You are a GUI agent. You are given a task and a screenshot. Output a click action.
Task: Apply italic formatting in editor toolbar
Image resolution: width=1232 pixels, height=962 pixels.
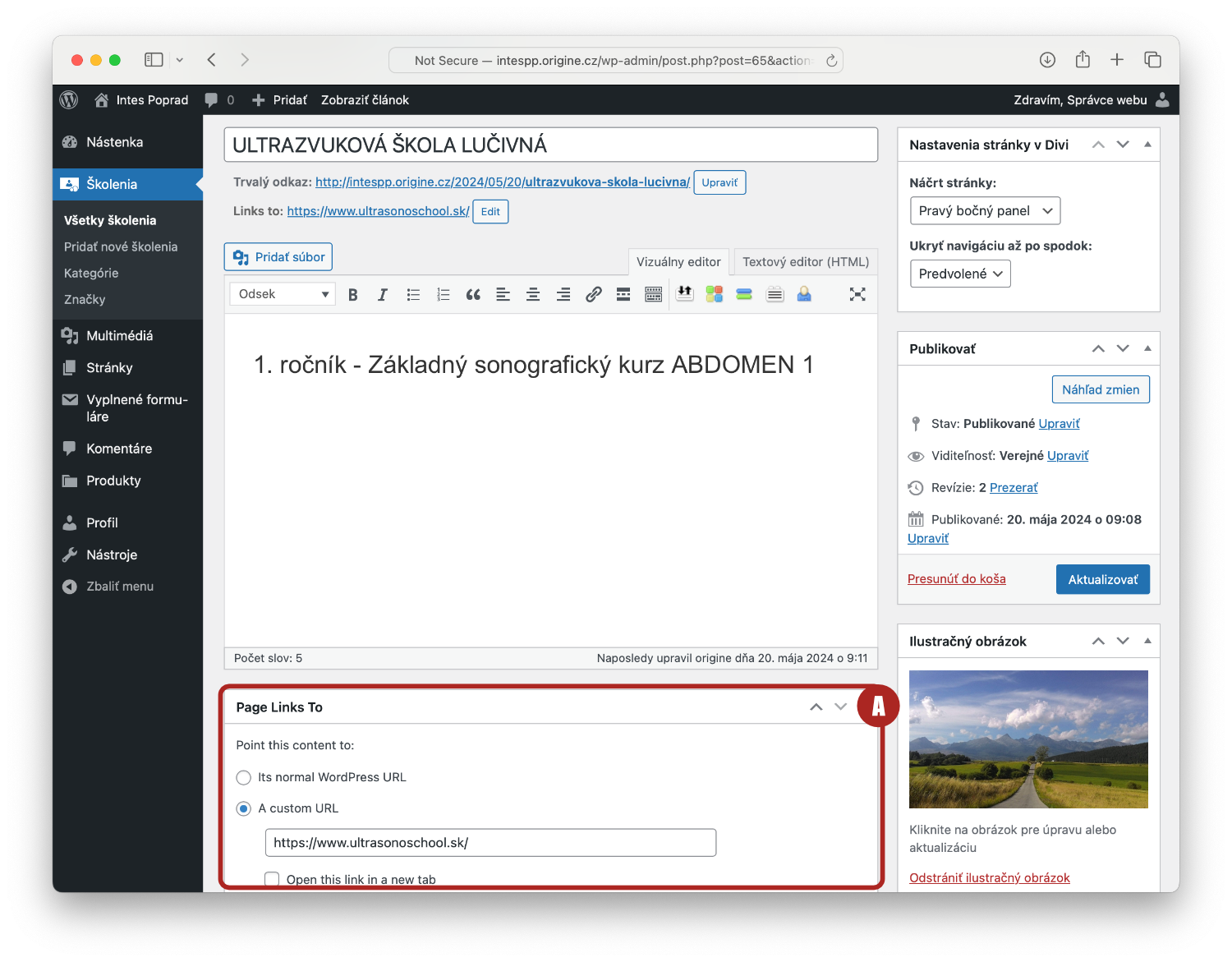tap(383, 294)
